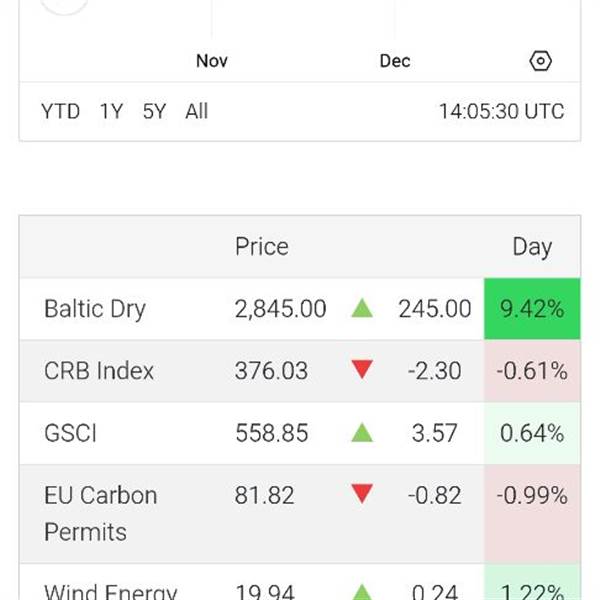Click the -0.61% day change cell
The height and width of the screenshot is (600, 600).
tap(532, 371)
